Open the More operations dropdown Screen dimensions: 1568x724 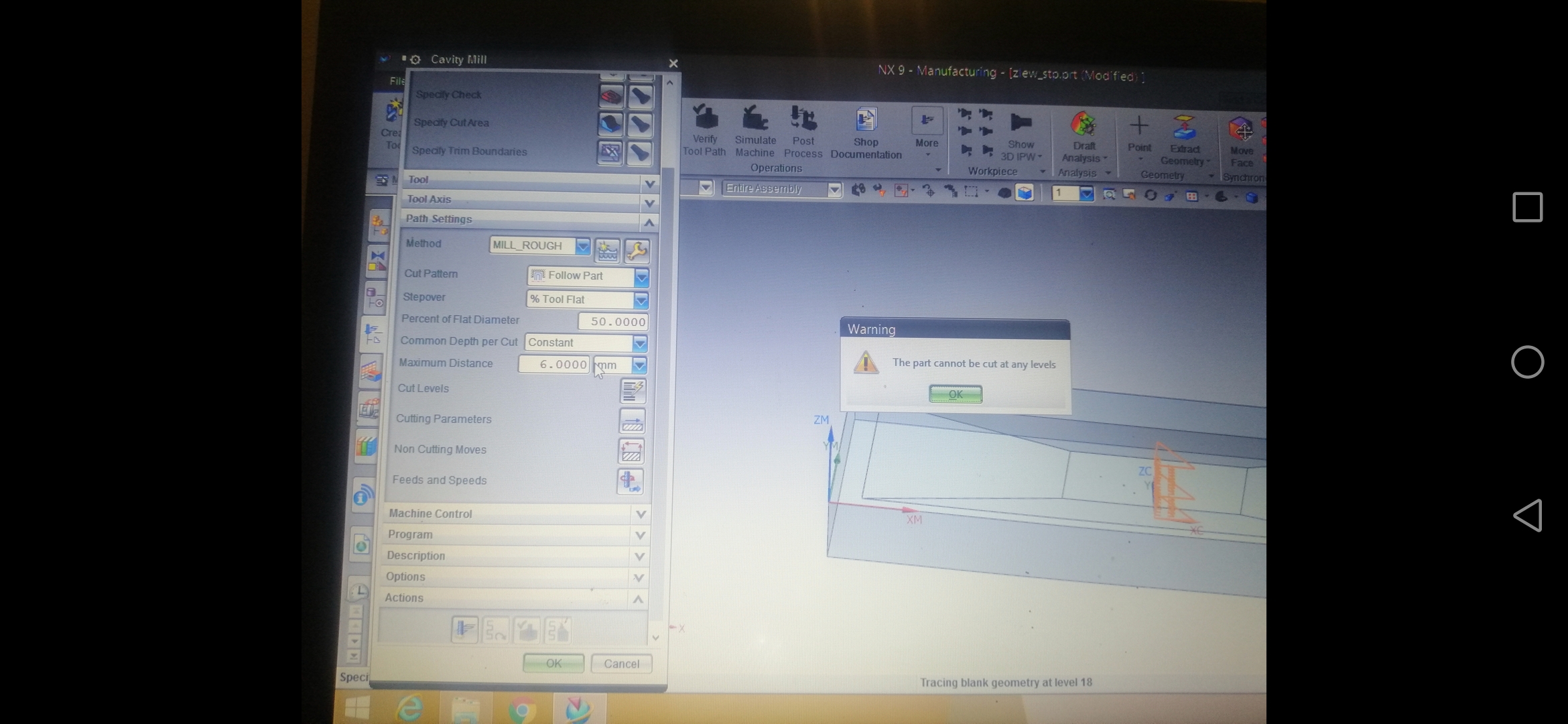pyautogui.click(x=927, y=132)
